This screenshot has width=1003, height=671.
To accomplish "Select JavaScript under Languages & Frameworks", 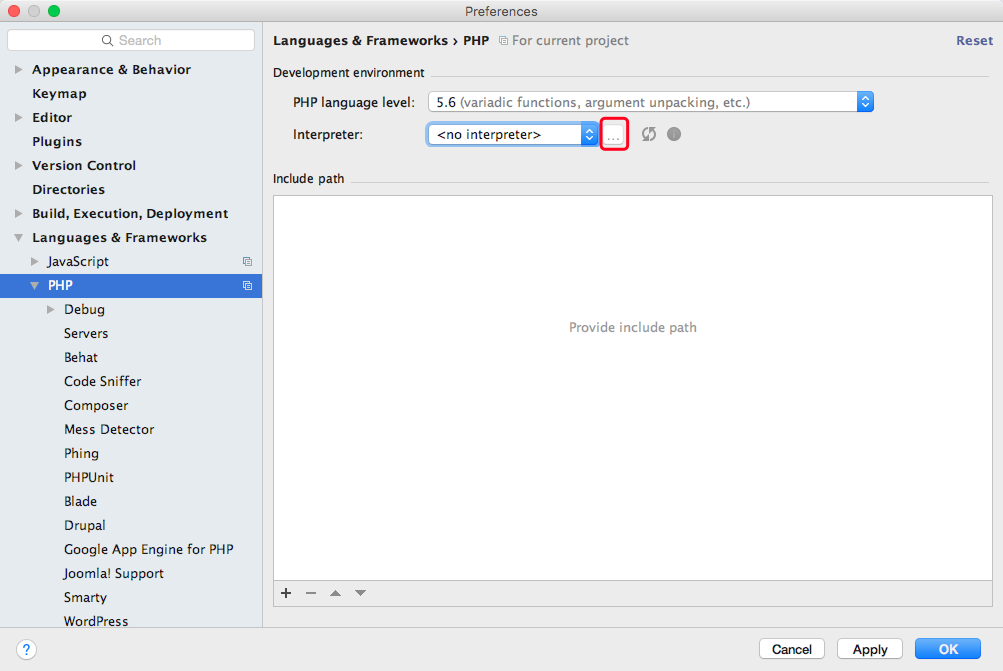I will (78, 262).
